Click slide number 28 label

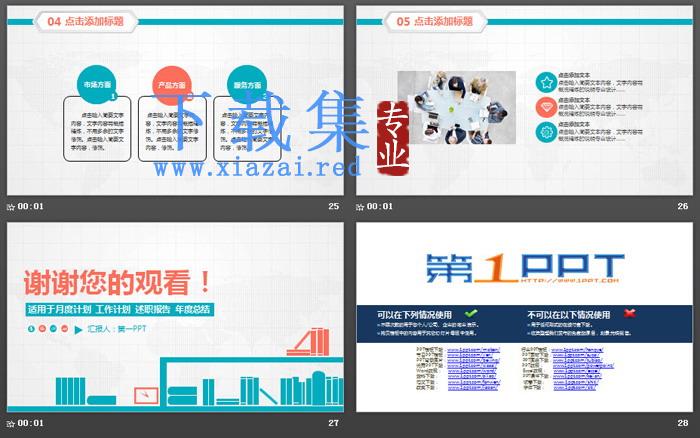tap(683, 423)
